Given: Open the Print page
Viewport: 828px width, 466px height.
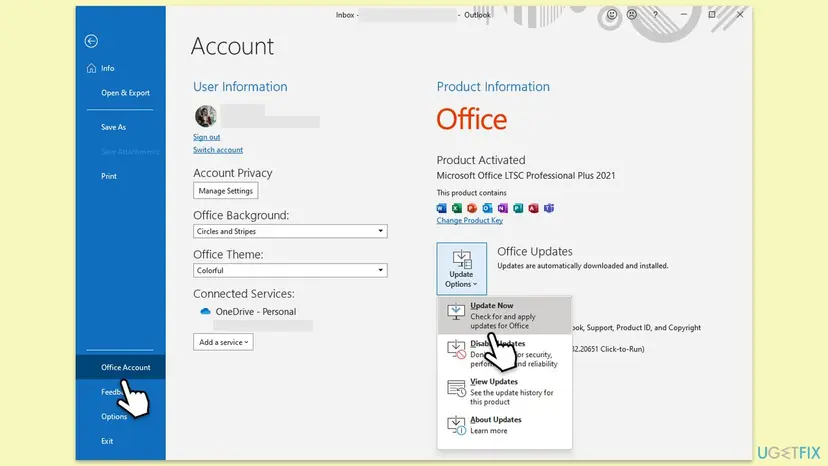Looking at the screenshot, I should click(109, 176).
